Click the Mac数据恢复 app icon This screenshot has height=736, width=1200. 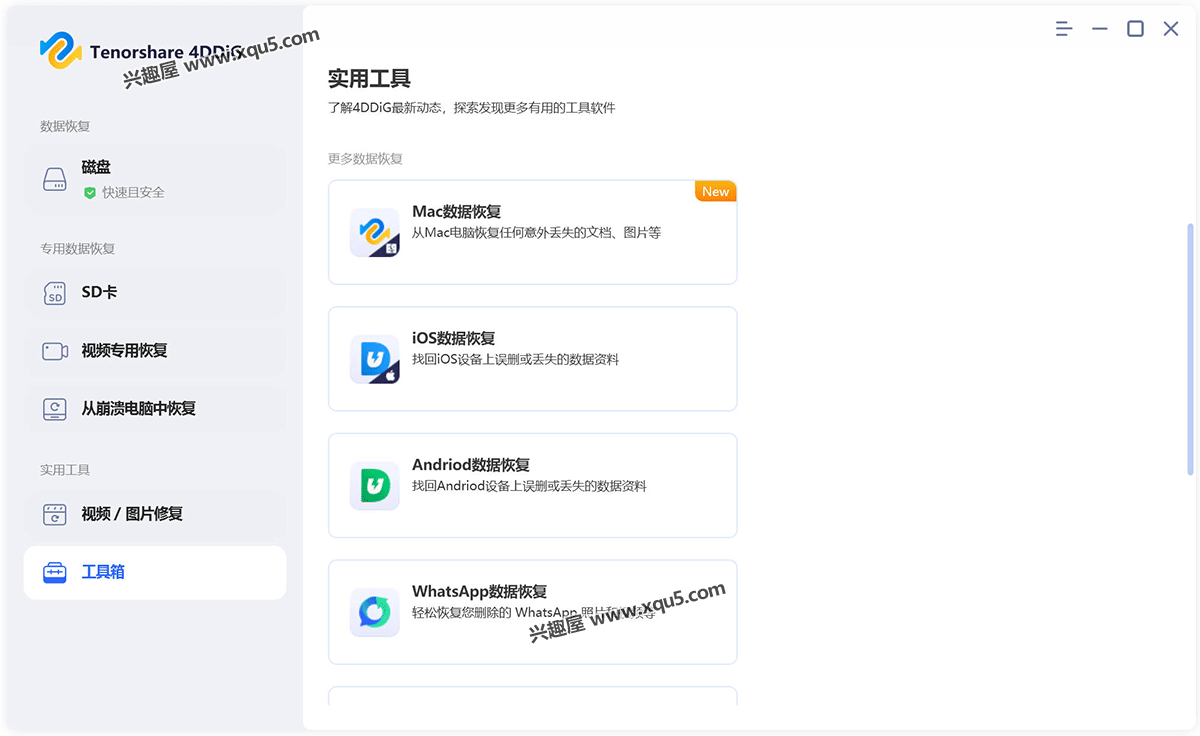click(374, 233)
